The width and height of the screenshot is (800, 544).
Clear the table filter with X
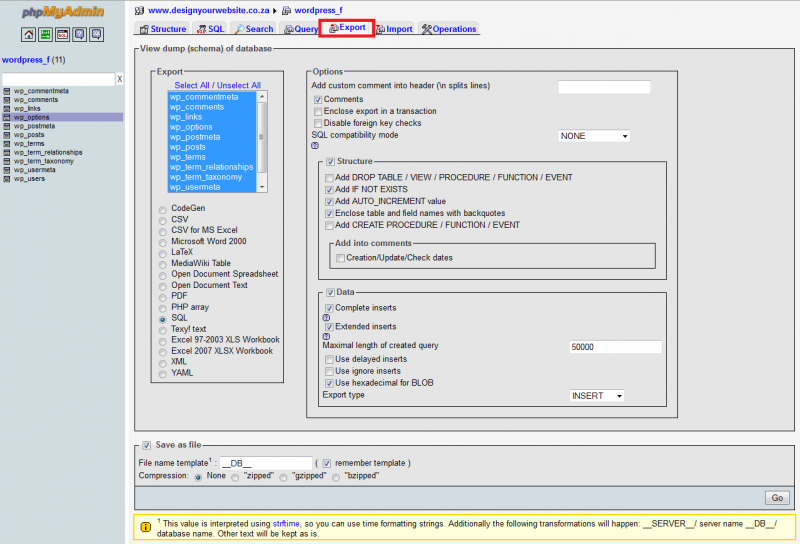tap(119, 79)
